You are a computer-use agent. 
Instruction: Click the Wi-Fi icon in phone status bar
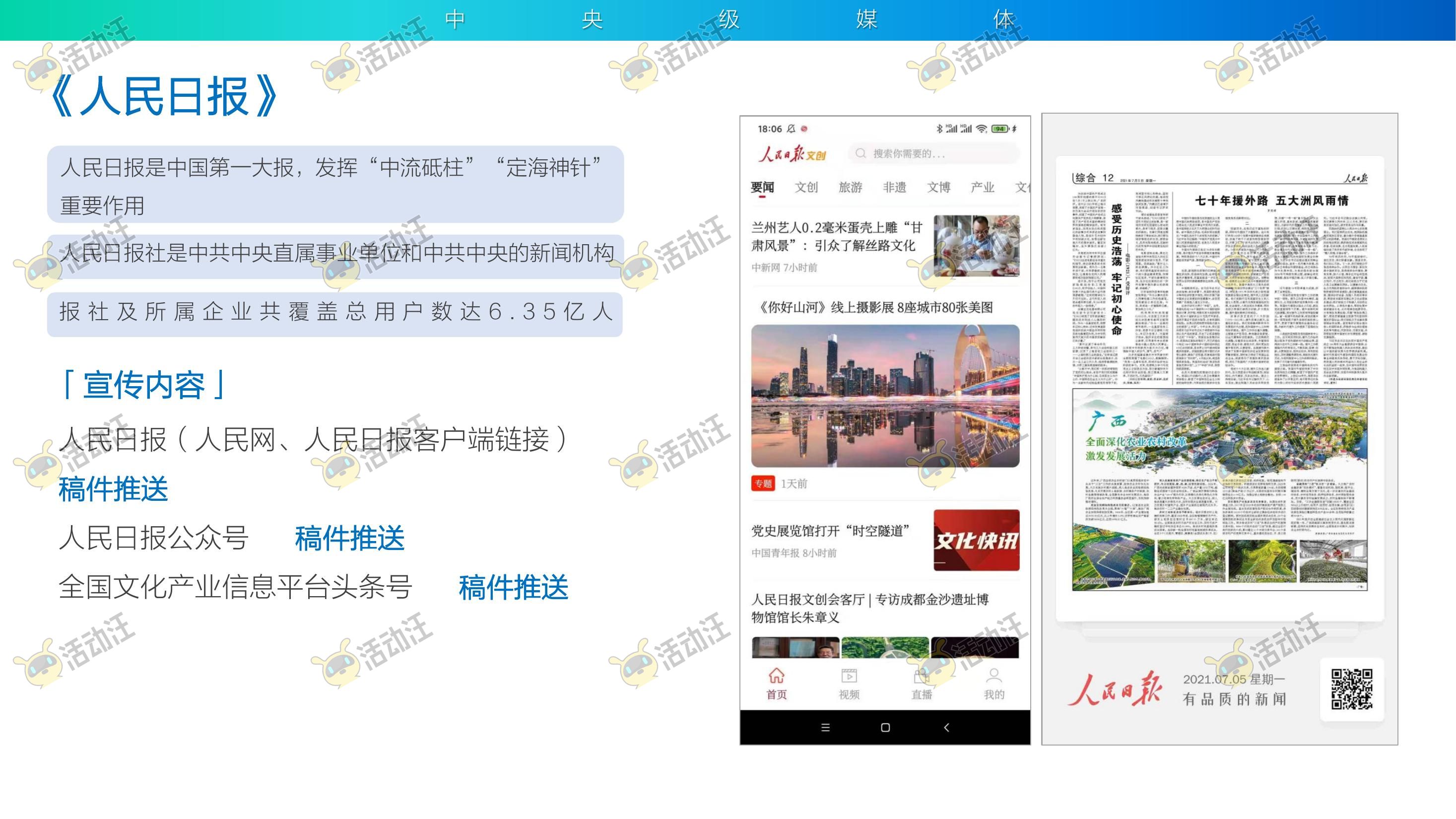point(982,129)
